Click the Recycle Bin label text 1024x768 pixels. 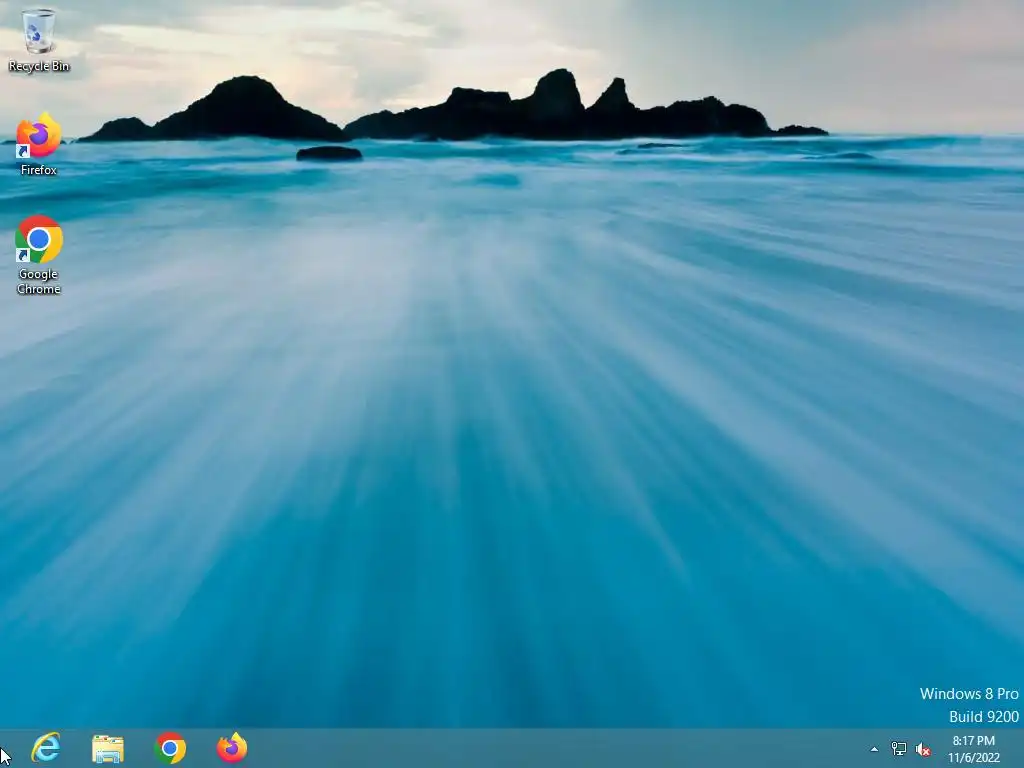coord(39,66)
